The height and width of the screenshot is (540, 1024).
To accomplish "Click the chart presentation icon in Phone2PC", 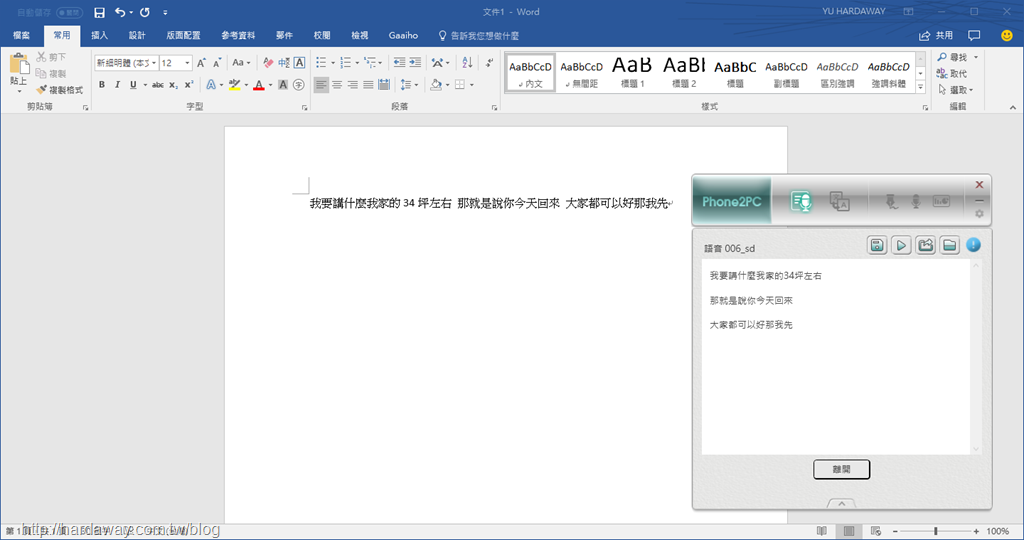I will coord(941,202).
